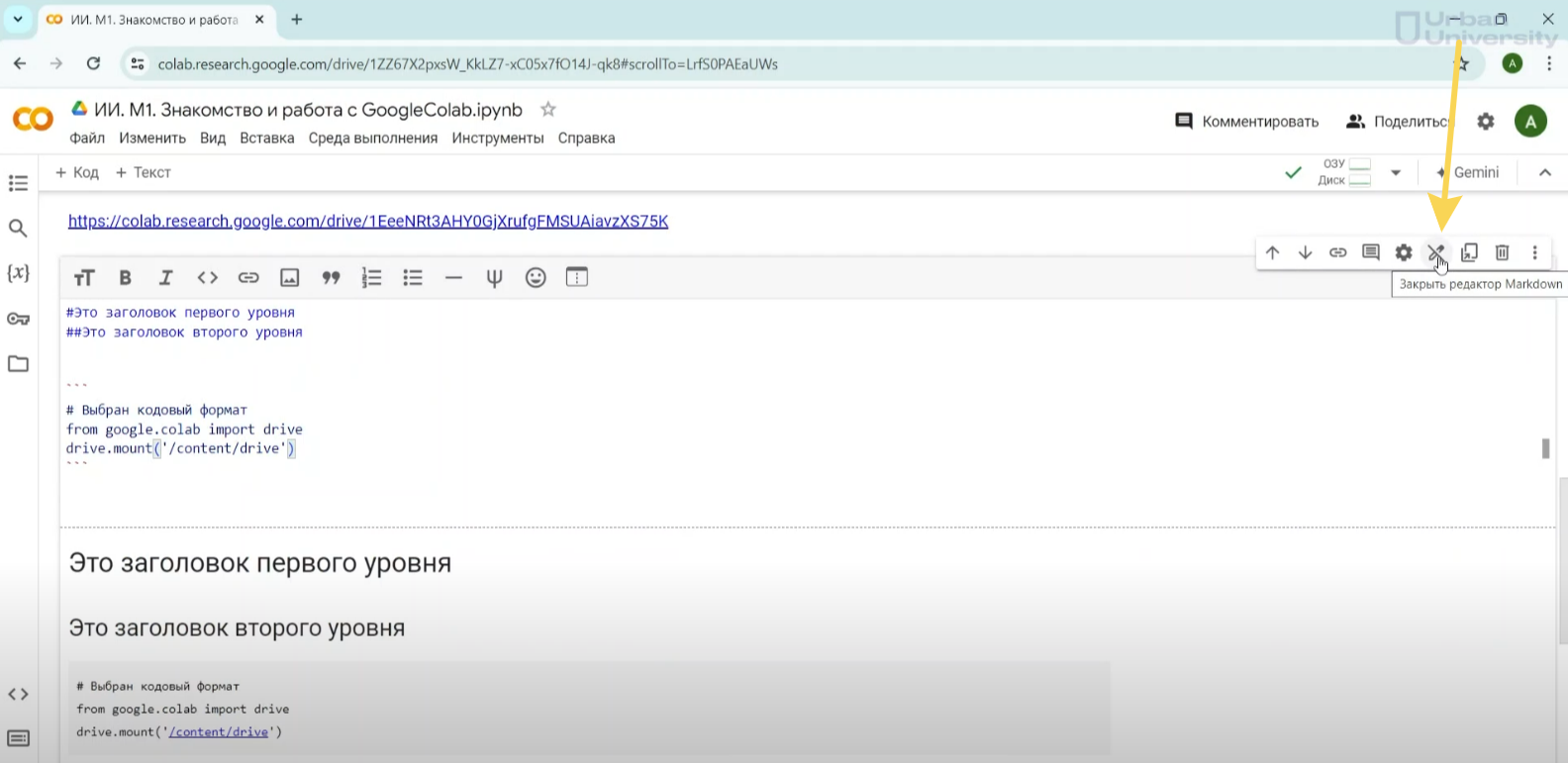Image resolution: width=1568 pixels, height=763 pixels.
Task: Collapse the header with chevron arrow
Action: tap(1544, 172)
